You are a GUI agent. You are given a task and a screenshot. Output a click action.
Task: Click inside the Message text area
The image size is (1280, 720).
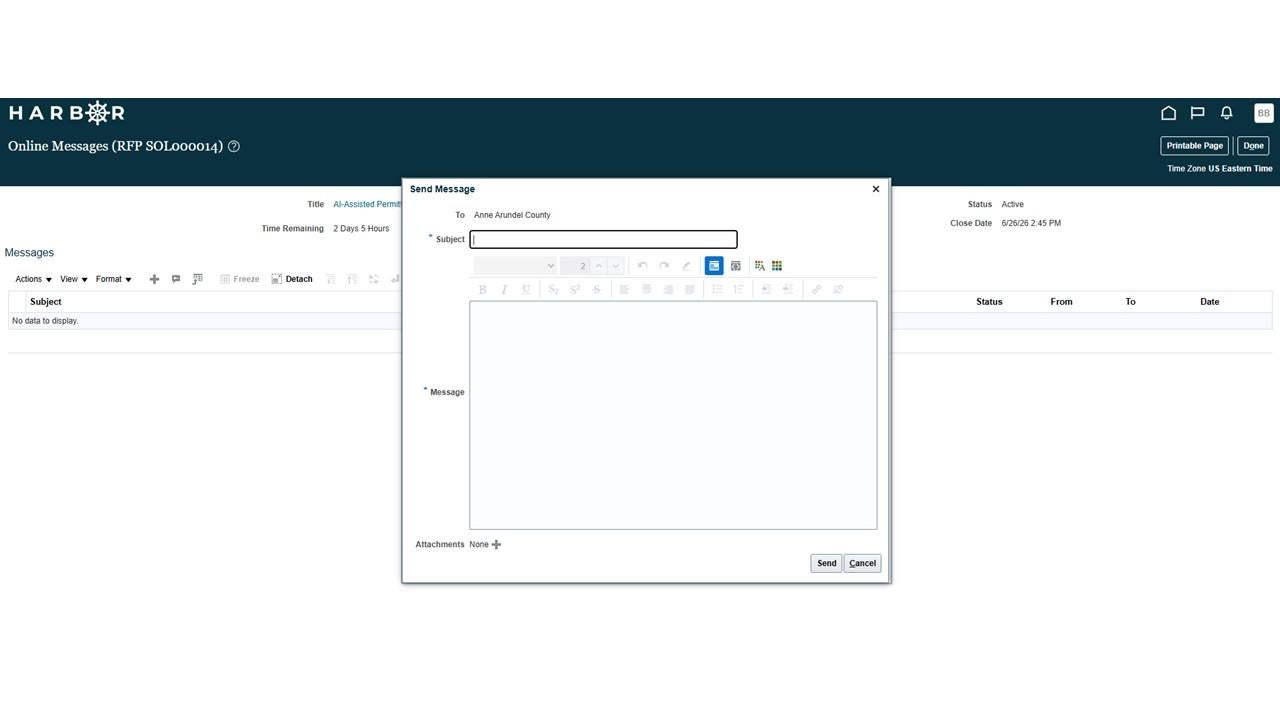pos(673,415)
